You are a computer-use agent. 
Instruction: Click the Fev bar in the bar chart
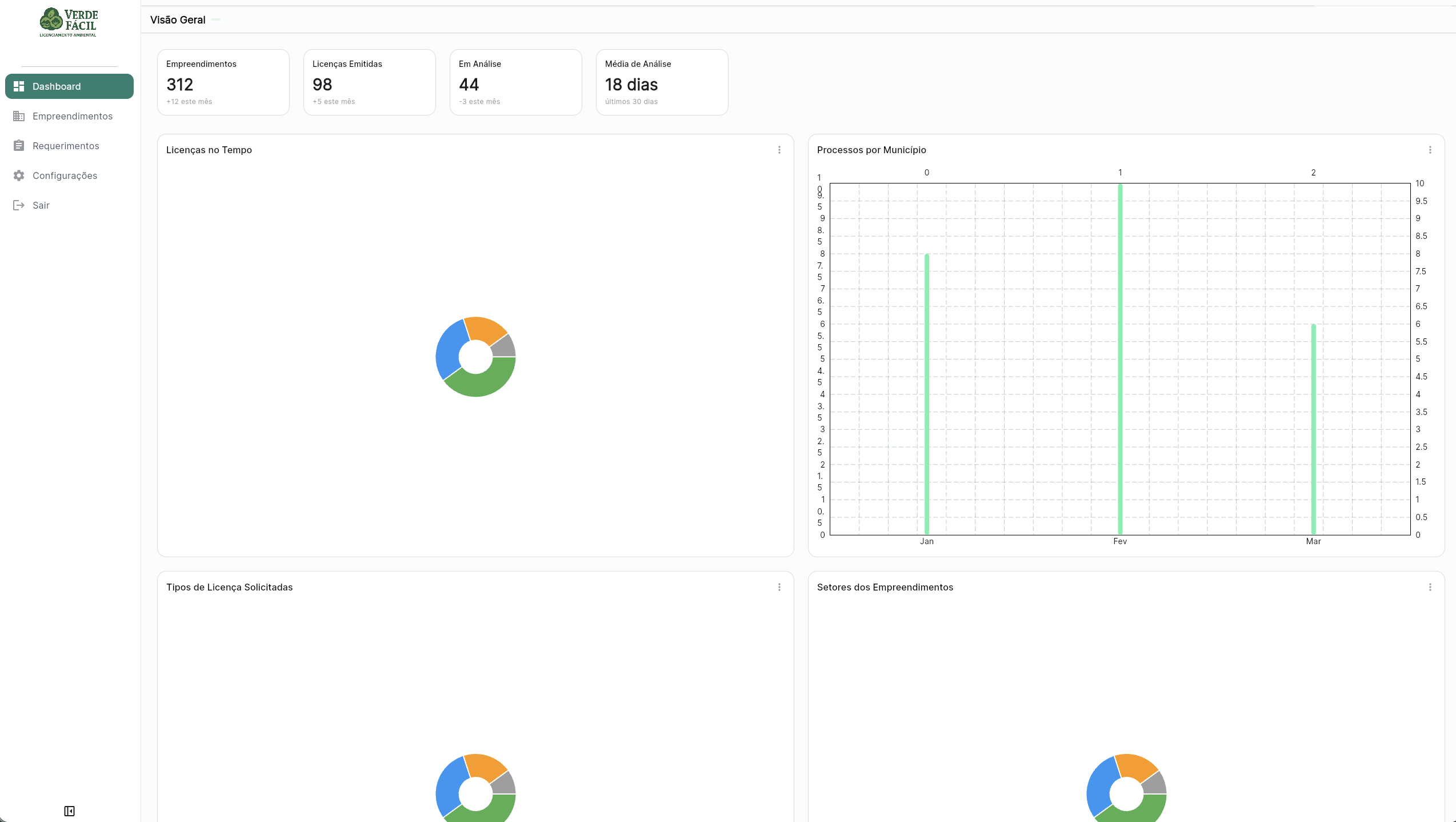1120,360
